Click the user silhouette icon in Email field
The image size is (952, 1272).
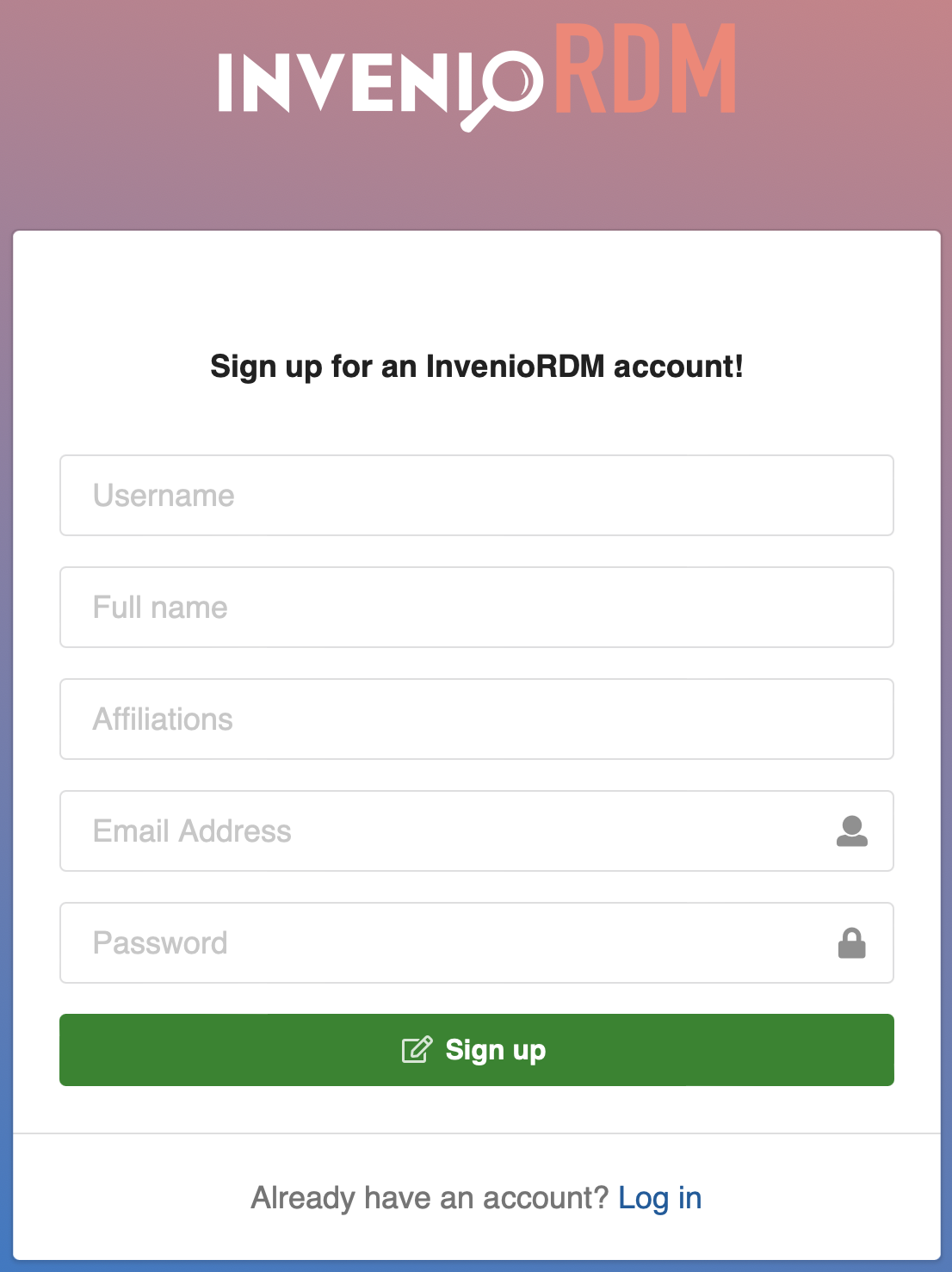click(x=851, y=831)
